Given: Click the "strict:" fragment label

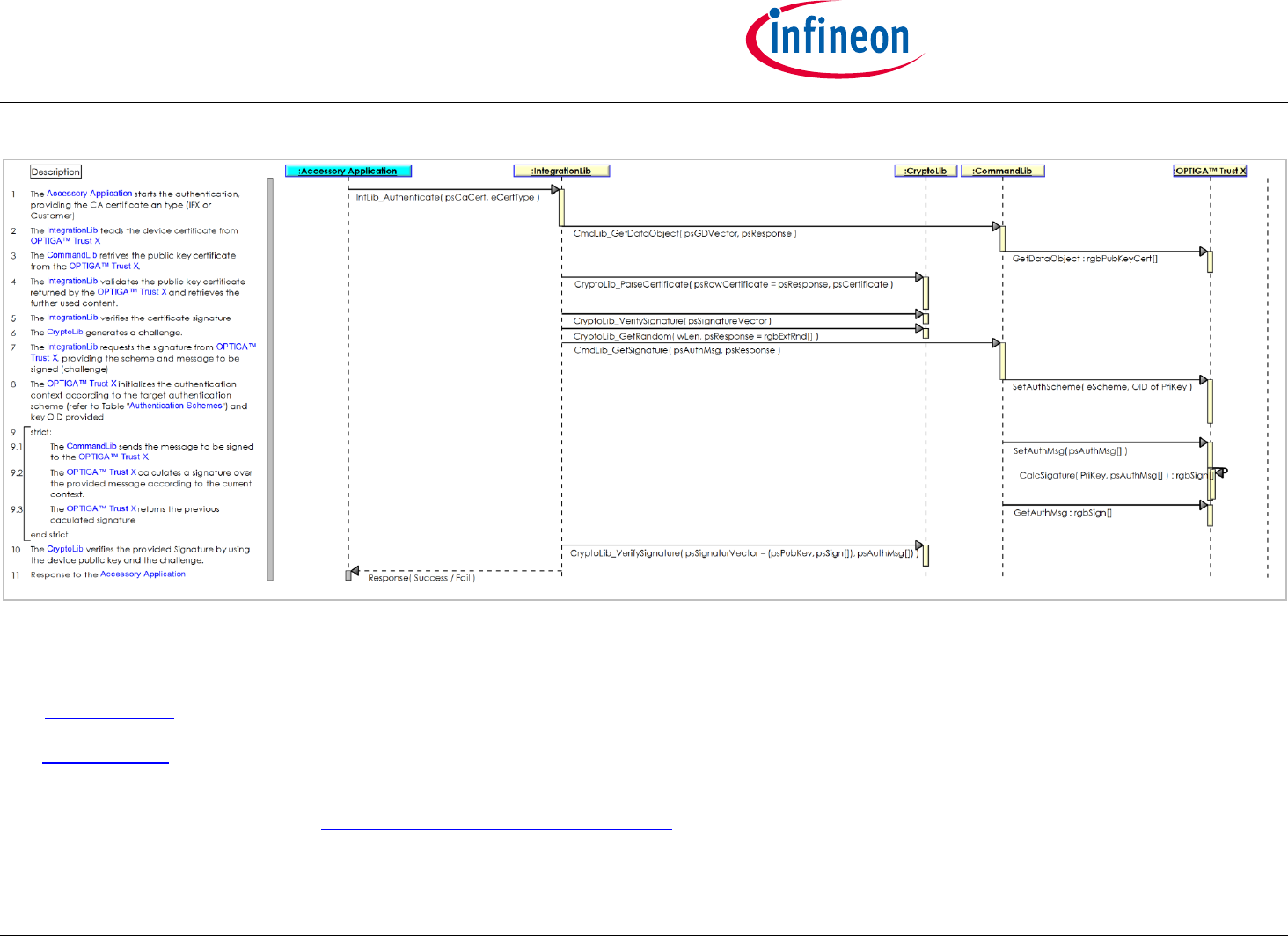Looking at the screenshot, I should coord(41,432).
